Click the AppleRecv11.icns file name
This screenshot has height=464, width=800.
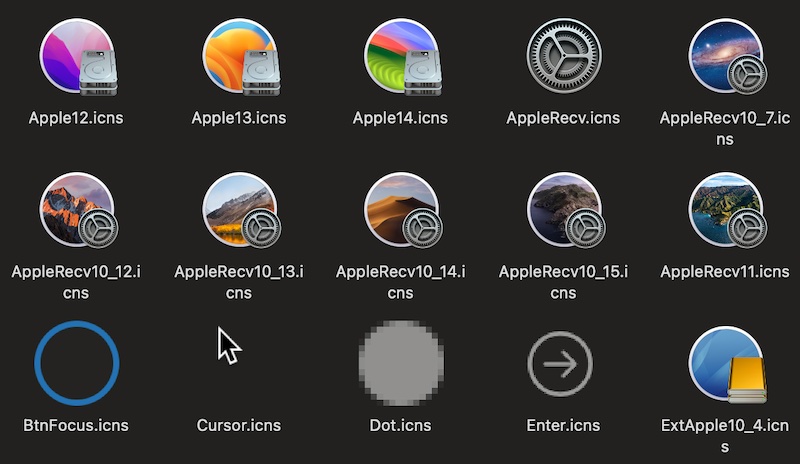[725, 272]
